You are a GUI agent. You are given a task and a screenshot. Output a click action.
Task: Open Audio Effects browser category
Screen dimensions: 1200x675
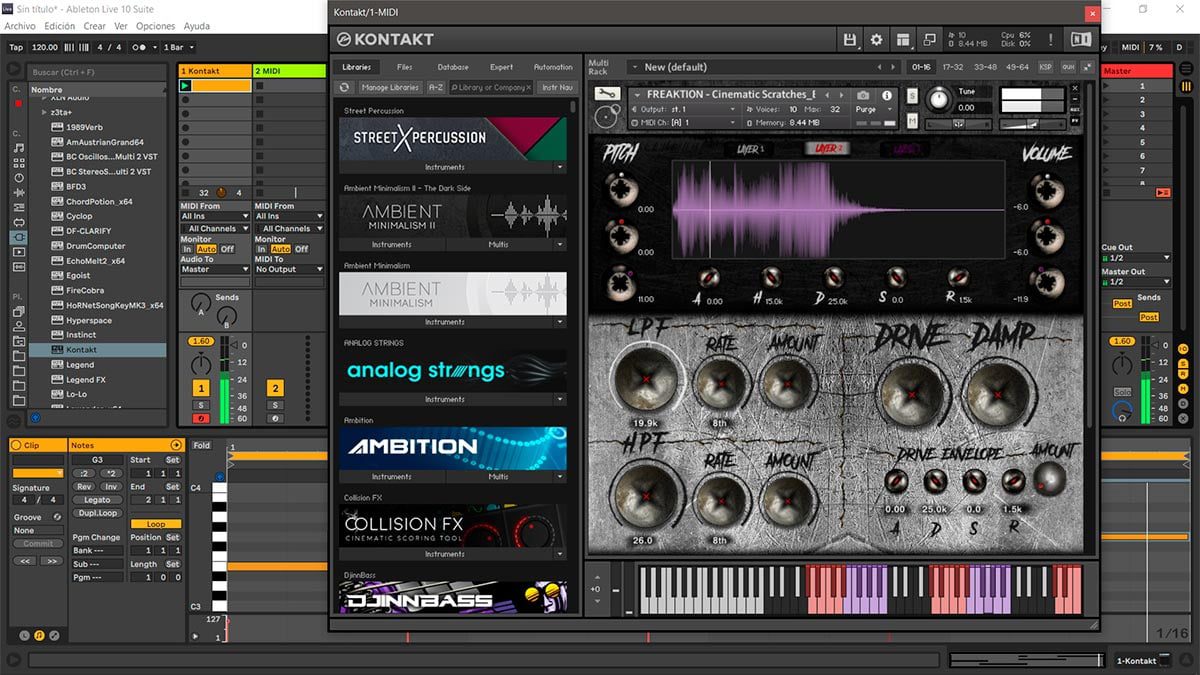(20, 192)
